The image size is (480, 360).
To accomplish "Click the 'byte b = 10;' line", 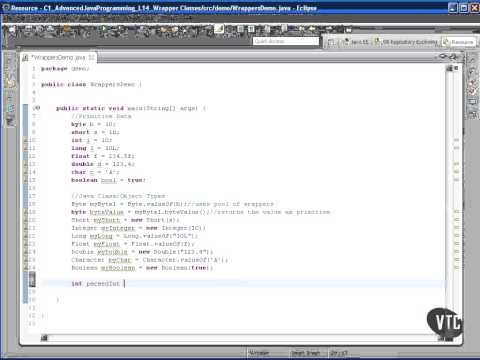I will click(x=93, y=124).
